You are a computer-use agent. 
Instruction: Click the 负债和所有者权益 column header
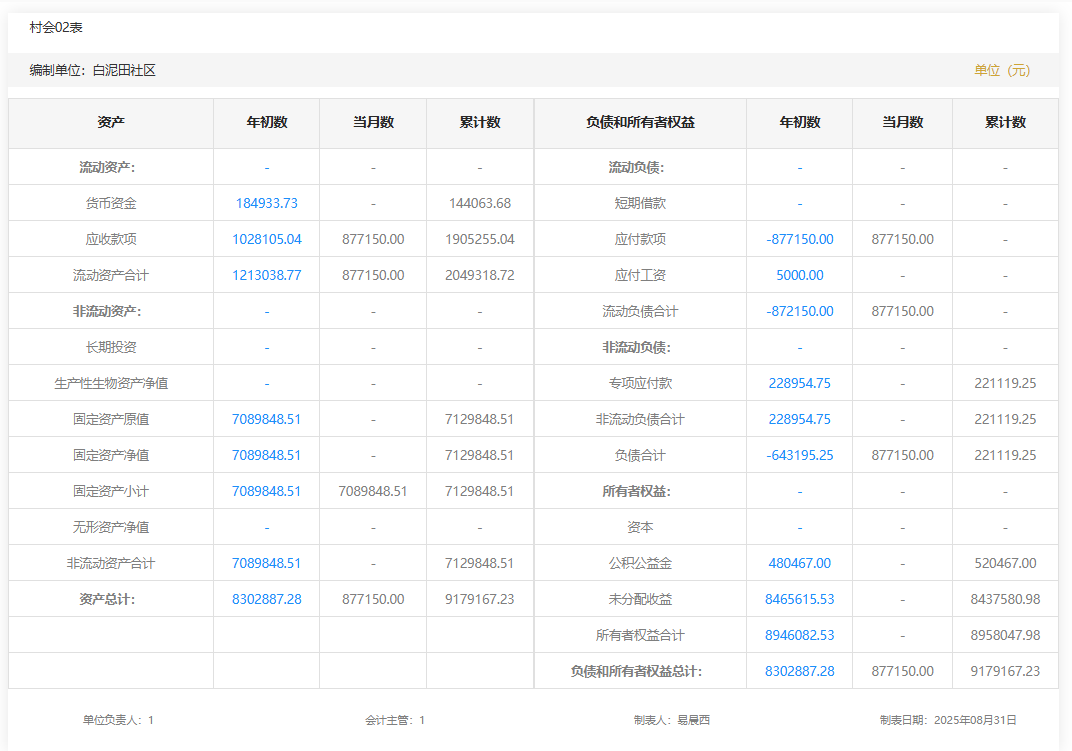[640, 122]
